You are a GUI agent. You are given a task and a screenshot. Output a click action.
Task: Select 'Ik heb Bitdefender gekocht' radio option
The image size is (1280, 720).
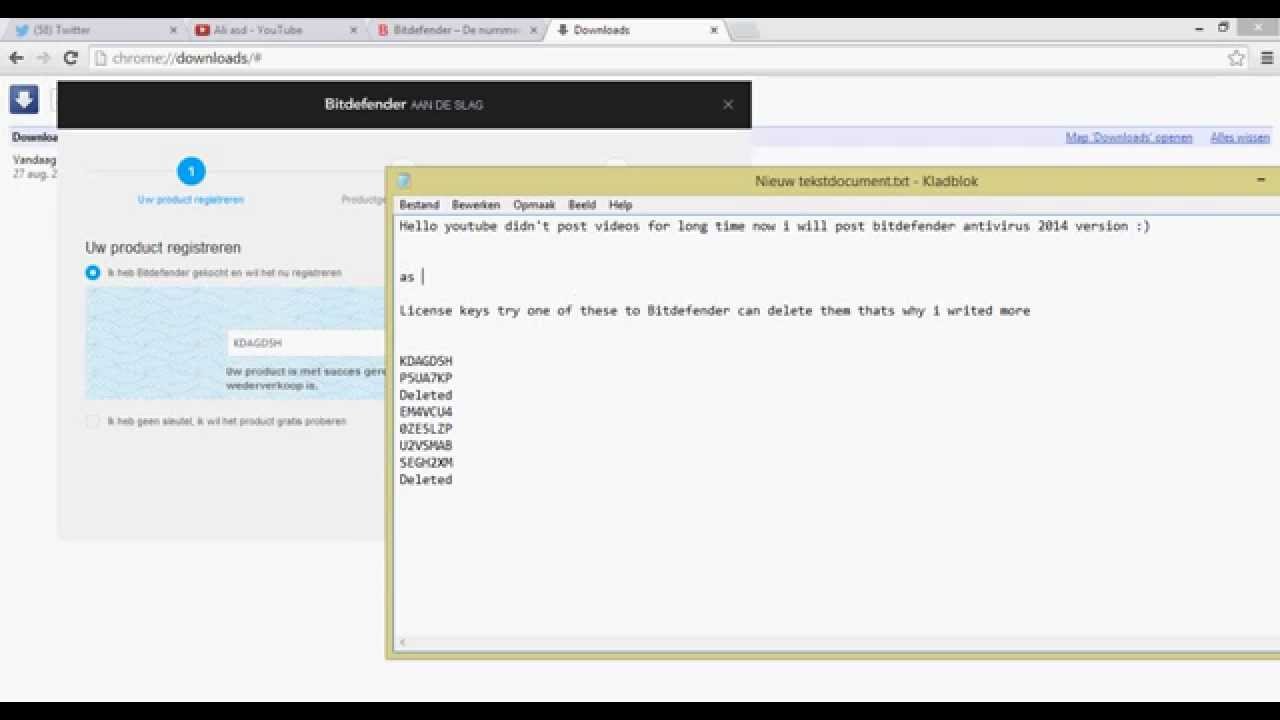tap(93, 272)
